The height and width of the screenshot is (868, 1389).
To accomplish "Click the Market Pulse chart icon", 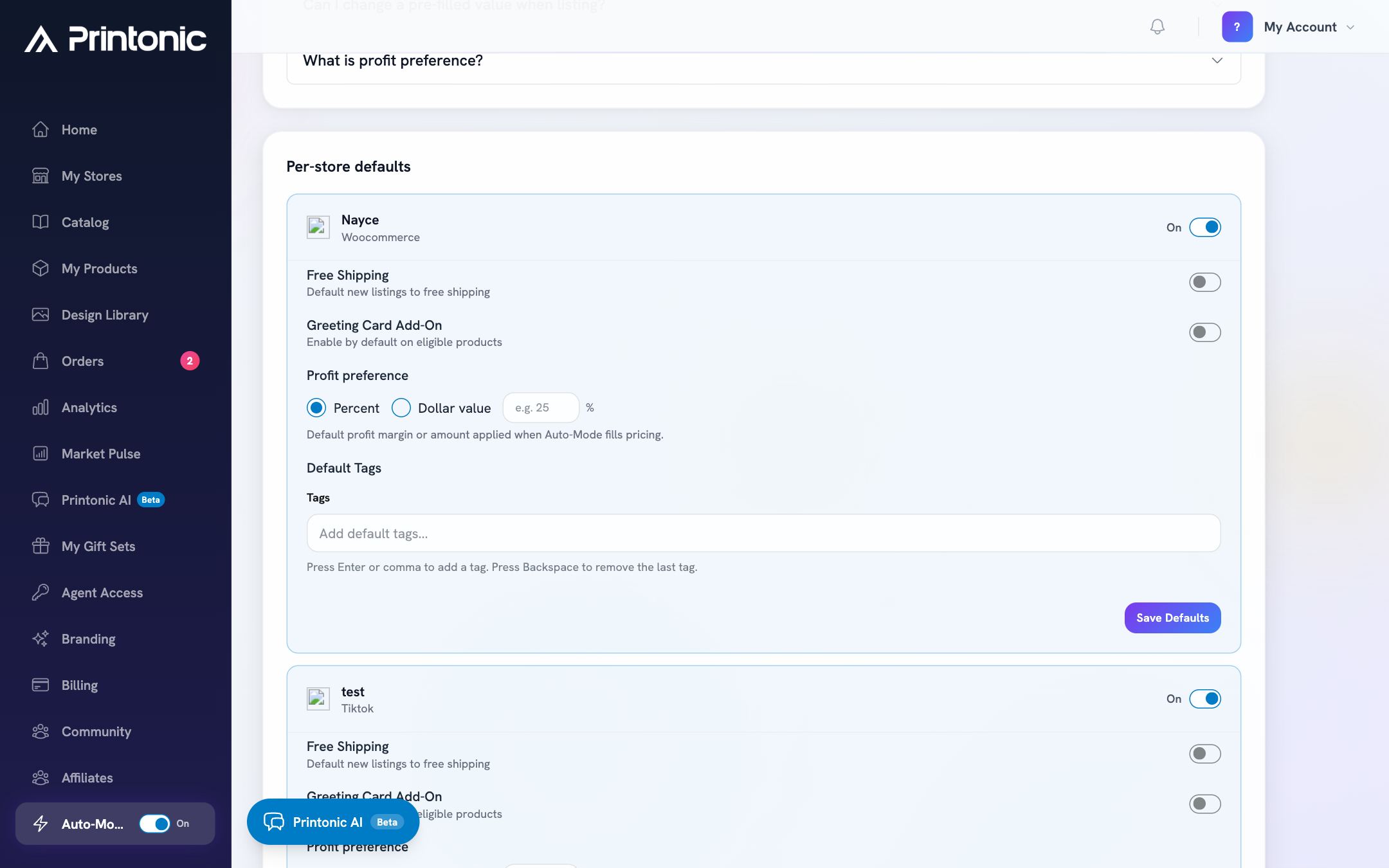I will pos(41,453).
